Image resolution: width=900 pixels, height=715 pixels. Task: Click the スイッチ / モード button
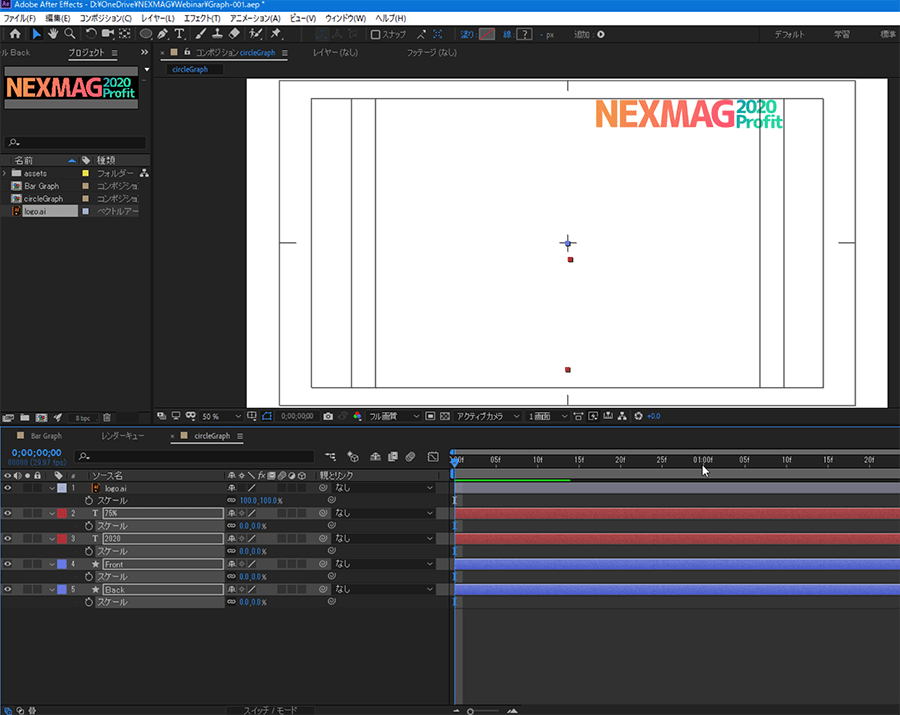pos(271,709)
